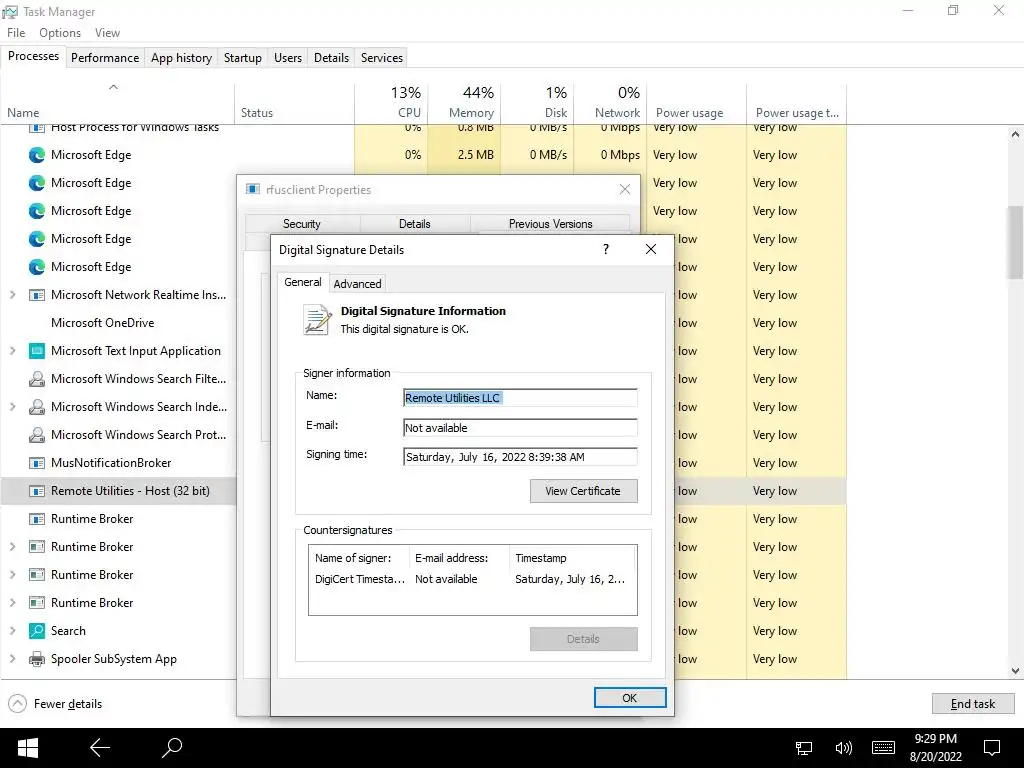Click the help question mark in signature dialog
This screenshot has height=768, width=1024.
pyautogui.click(x=606, y=249)
